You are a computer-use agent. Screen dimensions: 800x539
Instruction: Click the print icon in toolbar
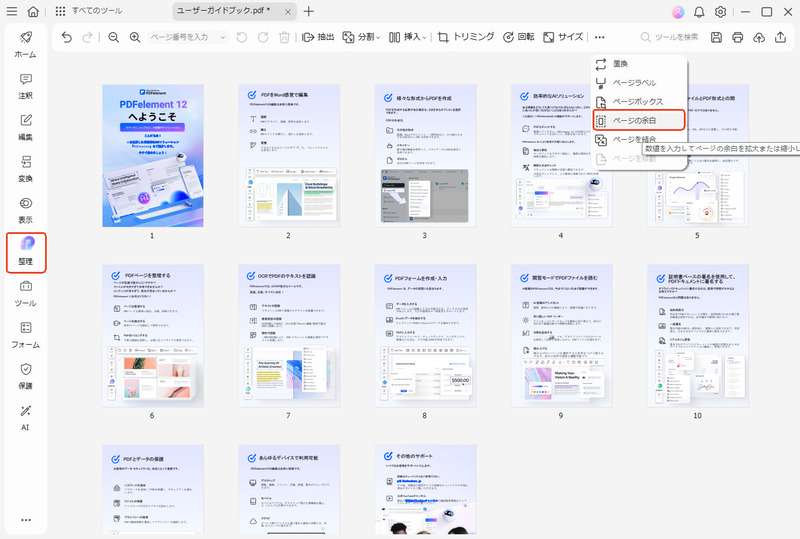(737, 37)
